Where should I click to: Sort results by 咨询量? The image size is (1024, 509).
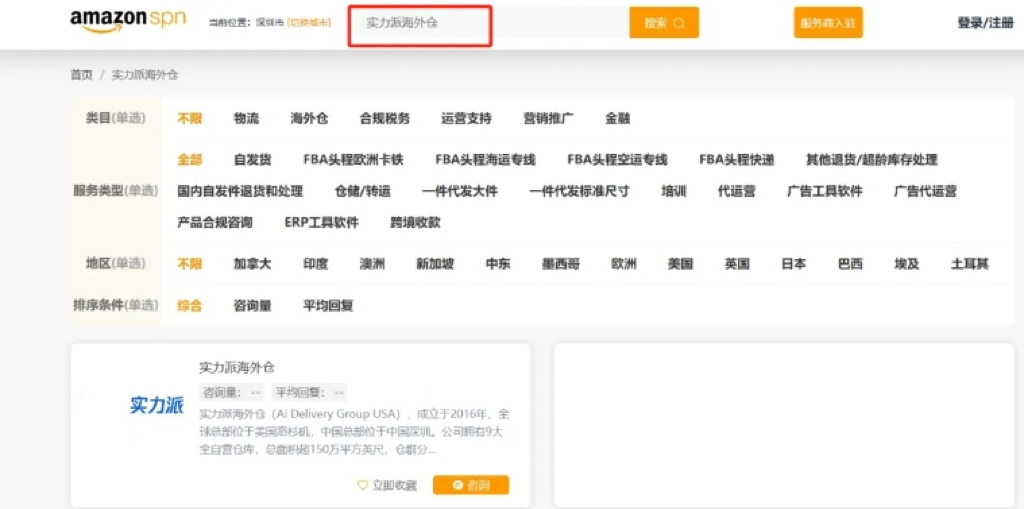(253, 305)
